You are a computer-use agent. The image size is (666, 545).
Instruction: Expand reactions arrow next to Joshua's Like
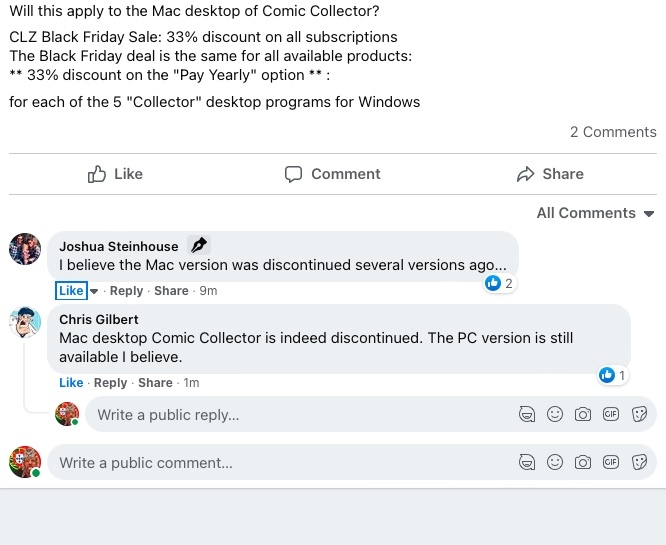(94, 291)
